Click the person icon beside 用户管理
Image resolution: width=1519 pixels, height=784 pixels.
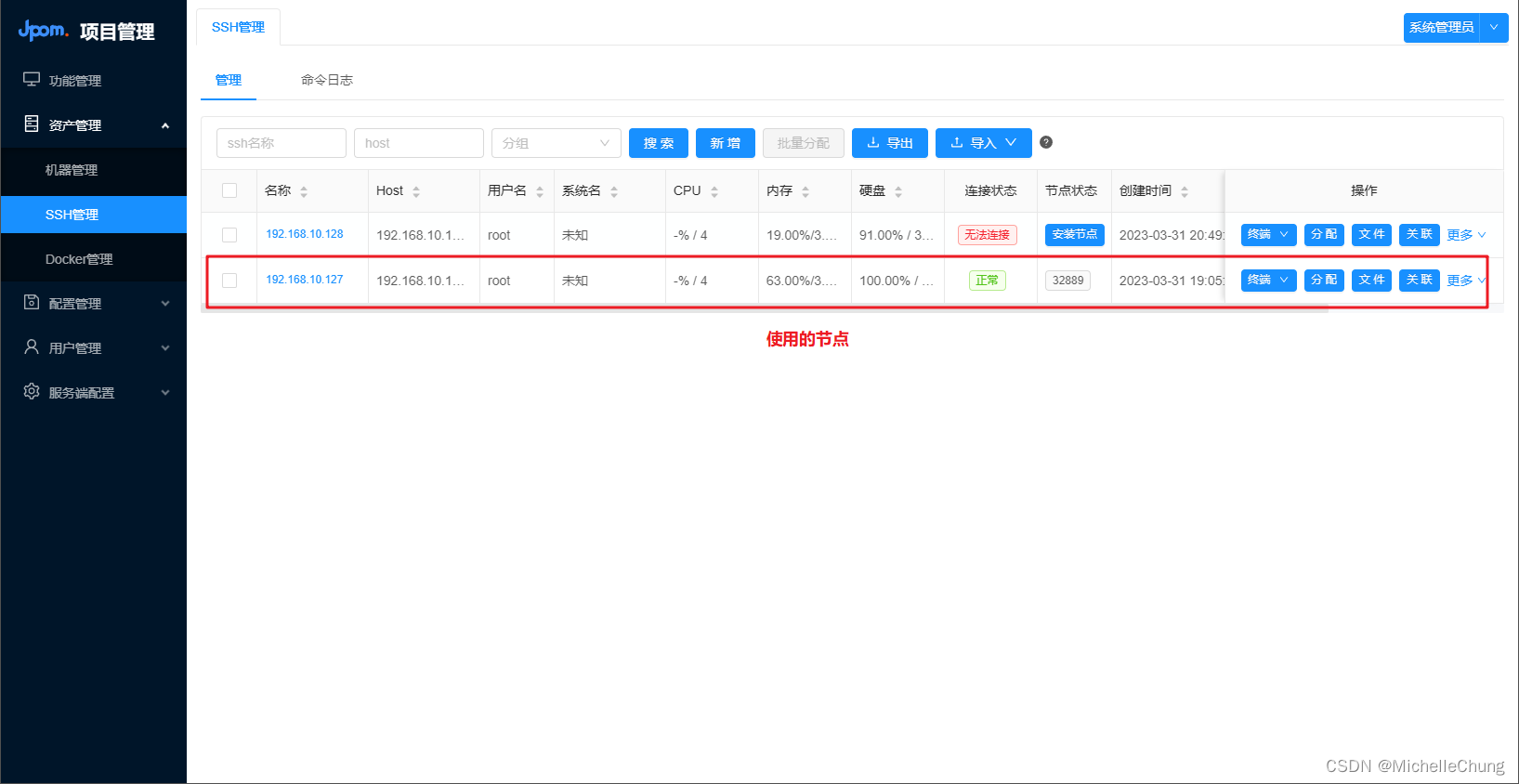pos(32,346)
